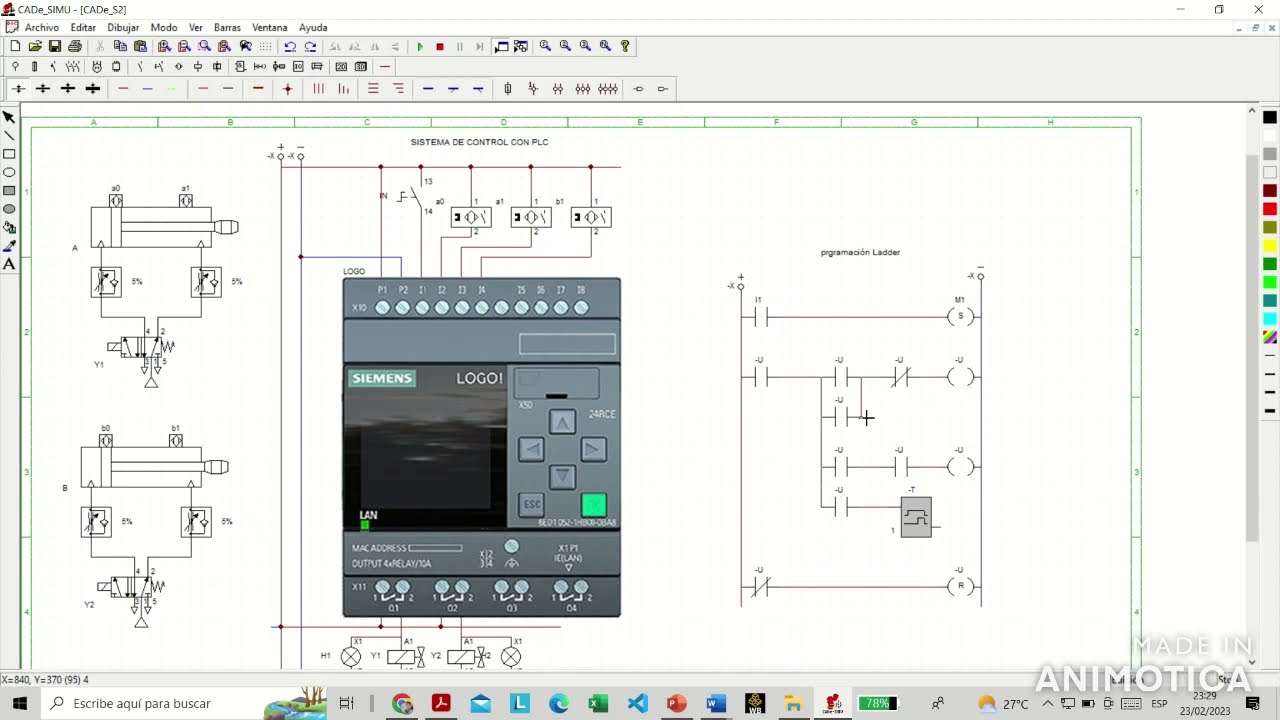Select the three horizontal lines bus tool

pos(373,89)
